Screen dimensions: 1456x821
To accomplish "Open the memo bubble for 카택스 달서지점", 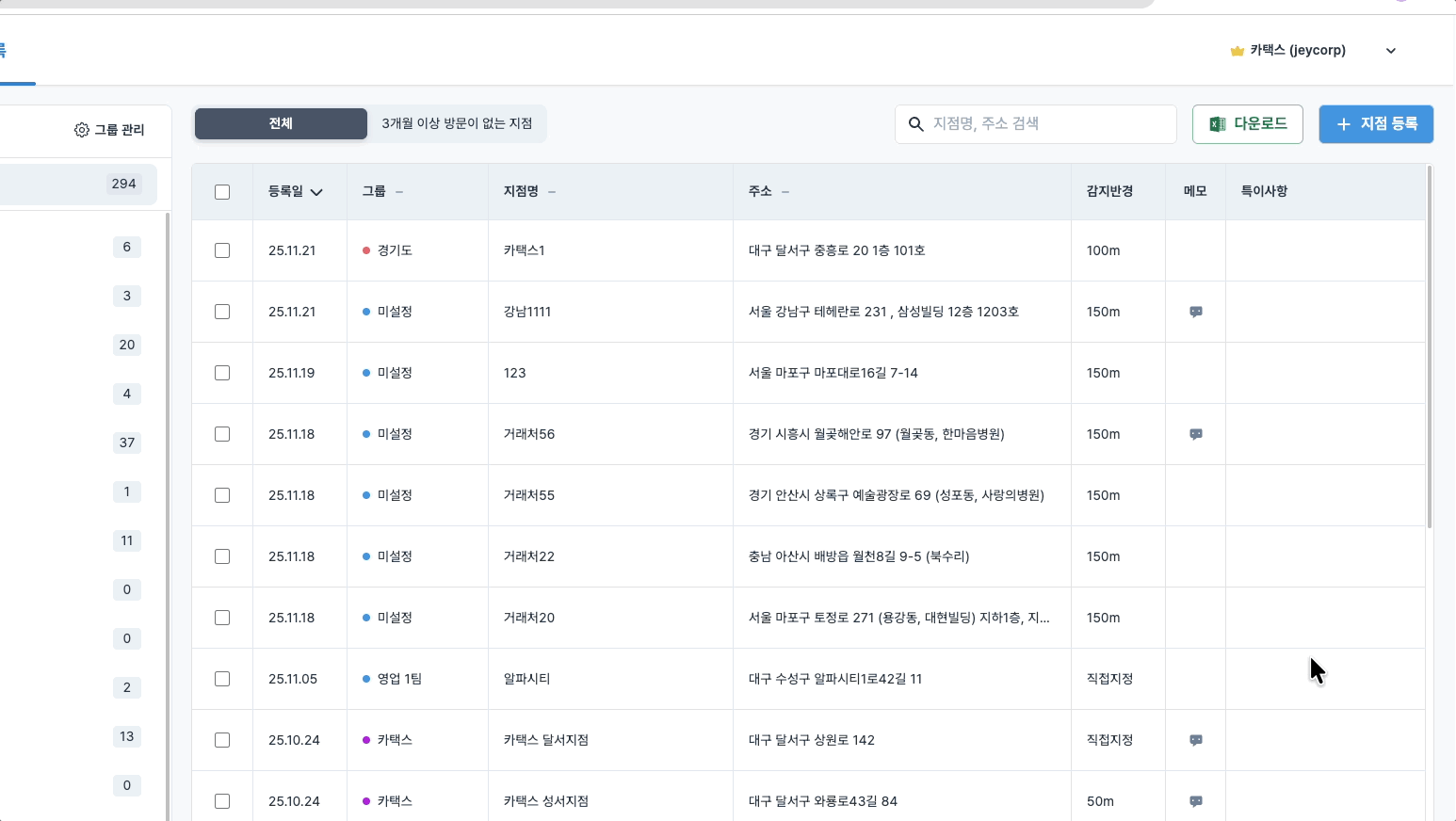I will 1195,740.
